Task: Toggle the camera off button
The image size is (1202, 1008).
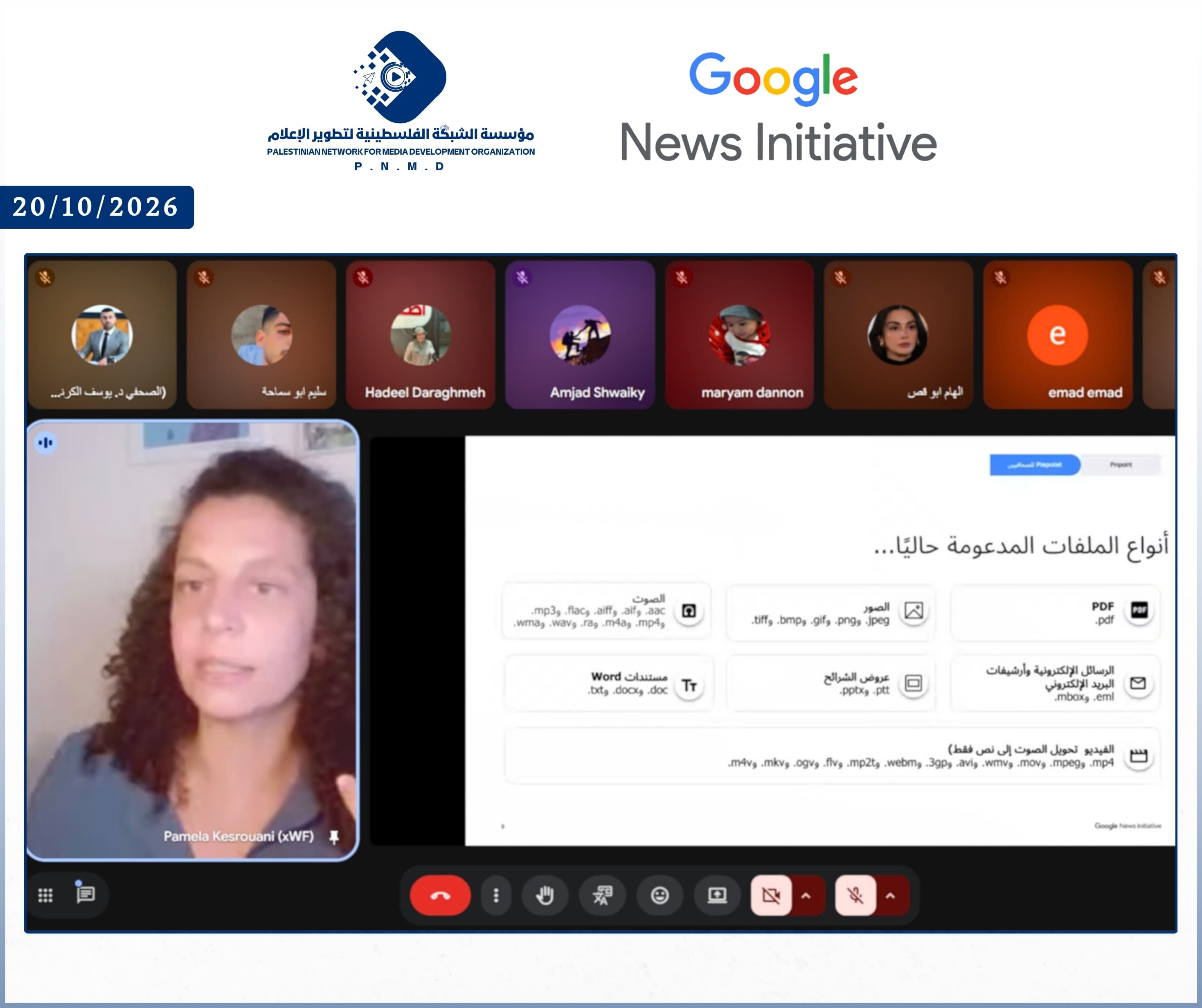Action: tap(771, 895)
